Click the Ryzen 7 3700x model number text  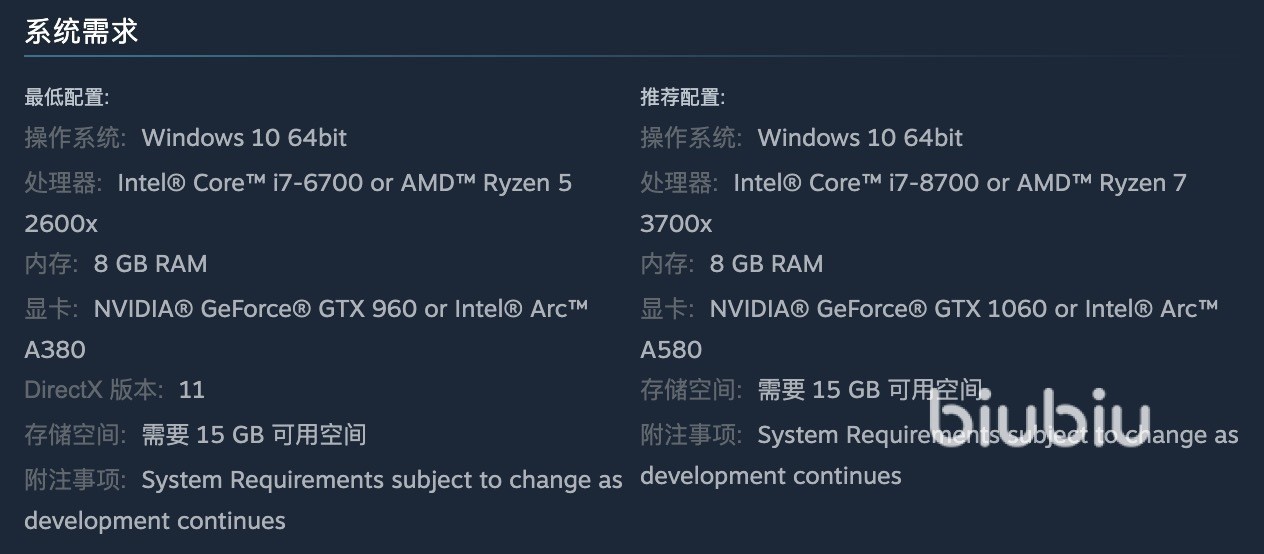676,223
